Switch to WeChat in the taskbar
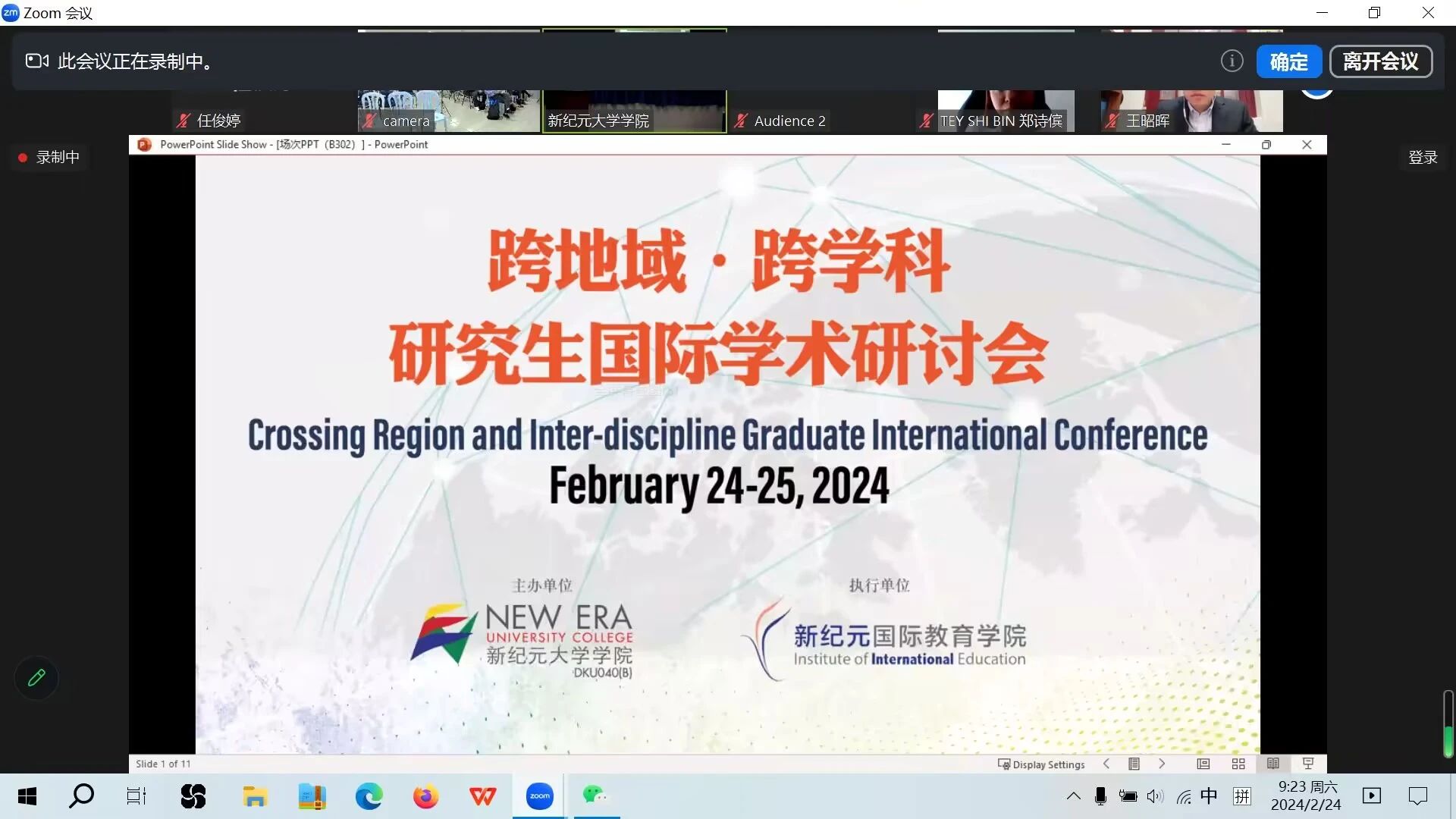The height and width of the screenshot is (819, 1456). (595, 795)
